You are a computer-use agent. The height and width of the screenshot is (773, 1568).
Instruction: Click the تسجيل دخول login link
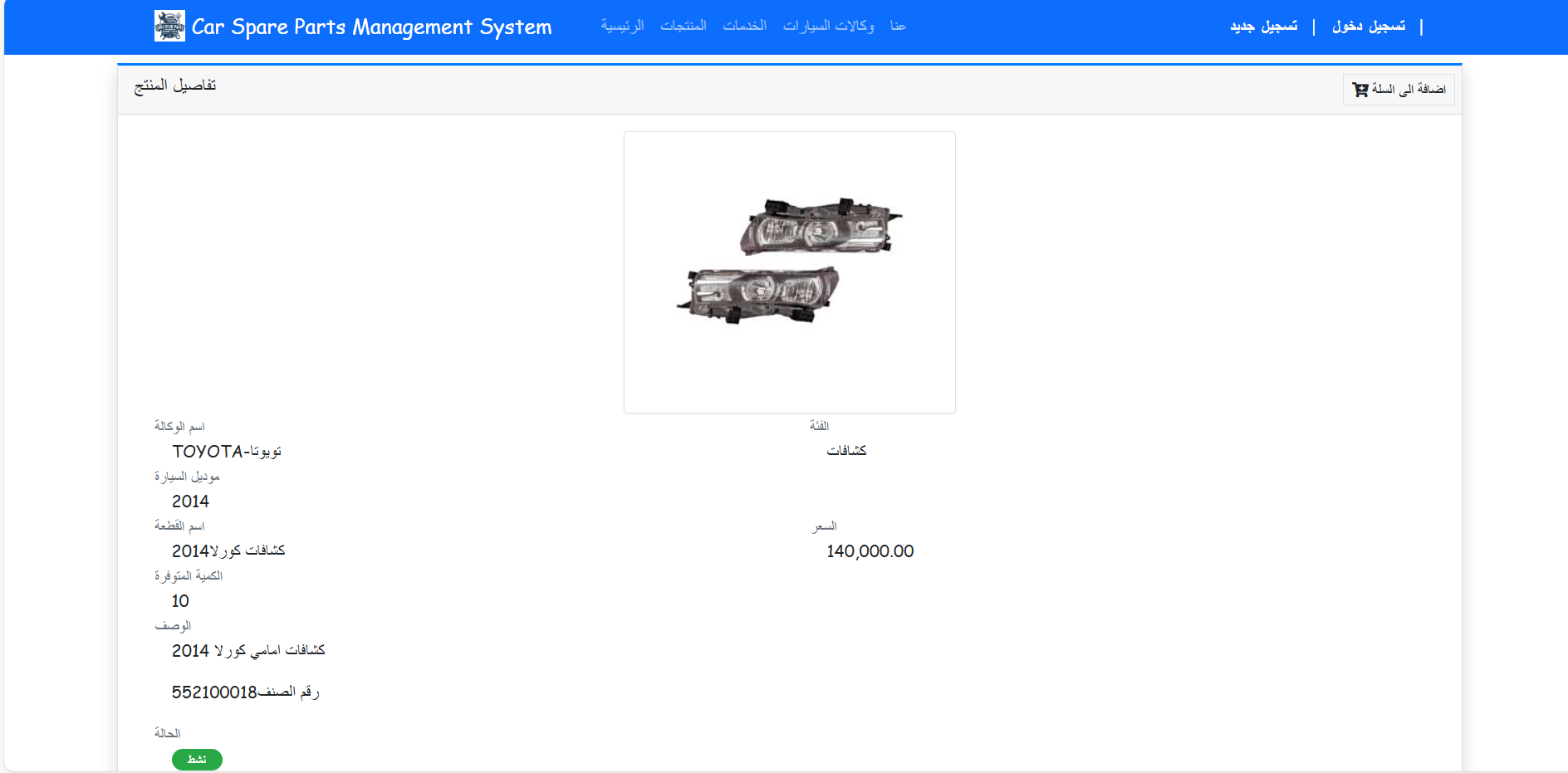click(x=1369, y=27)
